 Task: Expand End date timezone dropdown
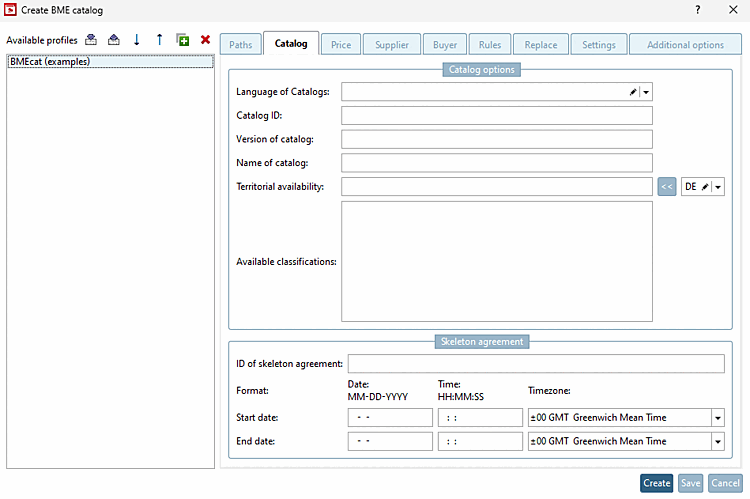(717, 442)
